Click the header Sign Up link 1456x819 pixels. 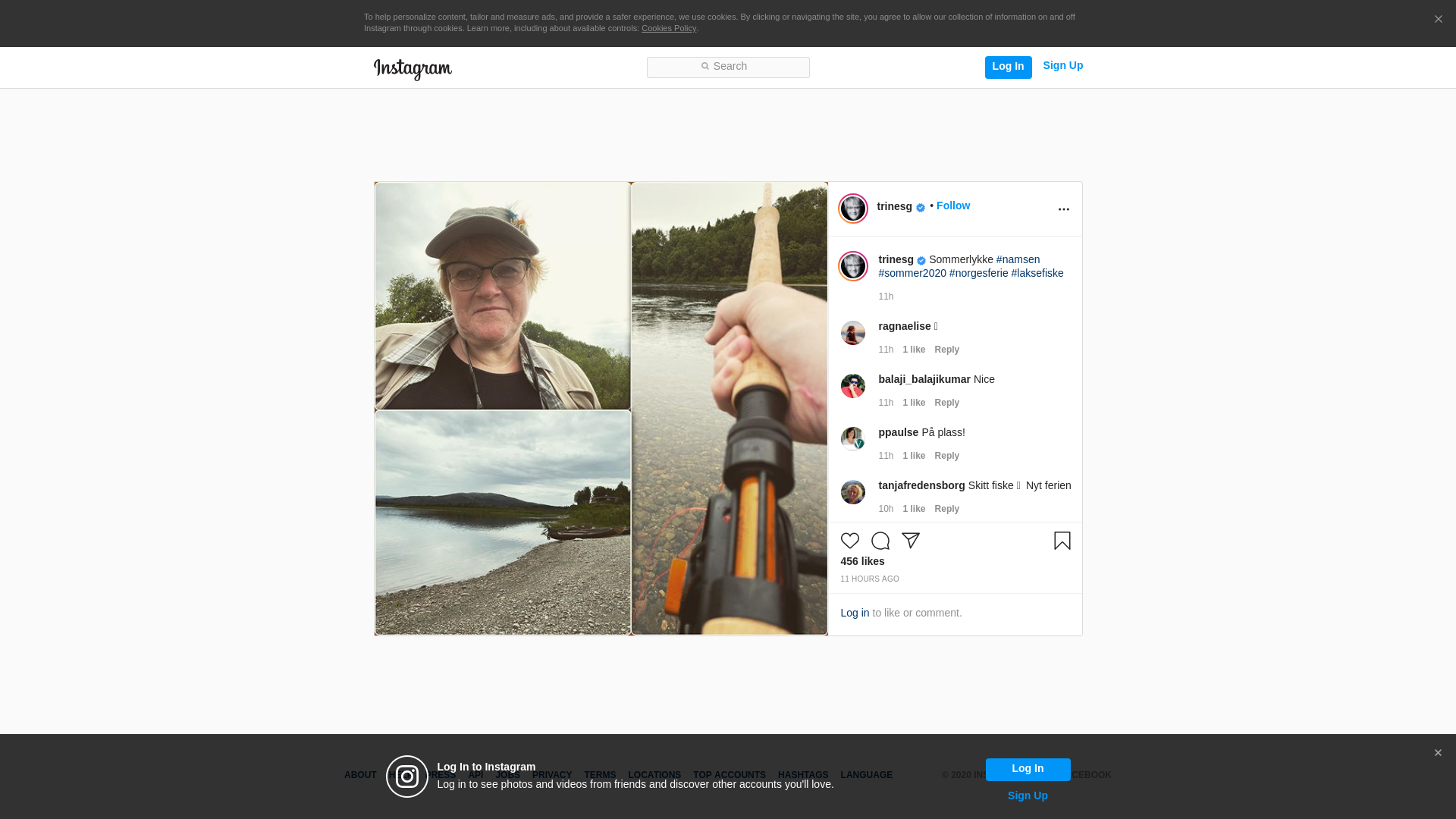click(x=1062, y=66)
